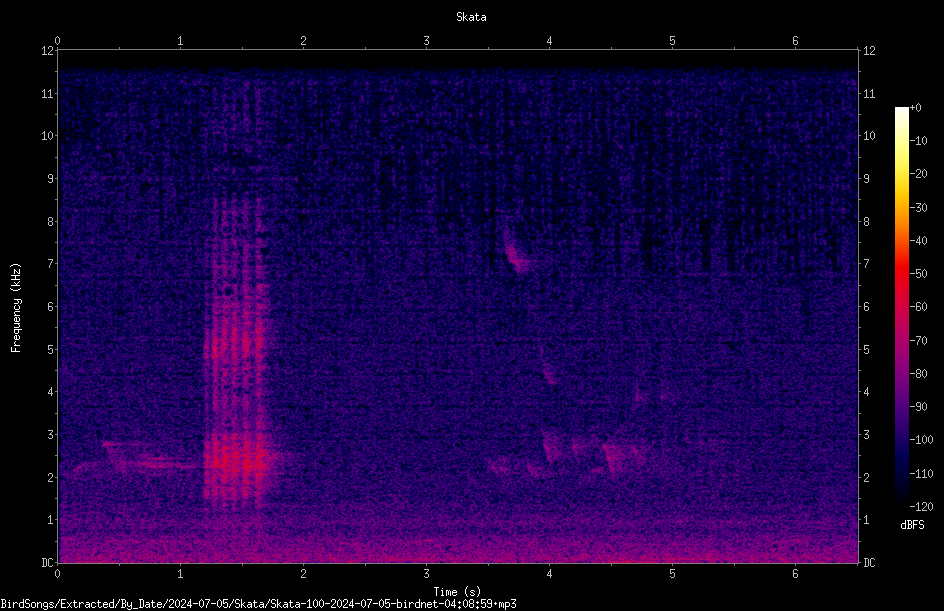Screen dimensions: 944x611
Task: Click the "dBFS" label under the color scale
Action: point(912,525)
